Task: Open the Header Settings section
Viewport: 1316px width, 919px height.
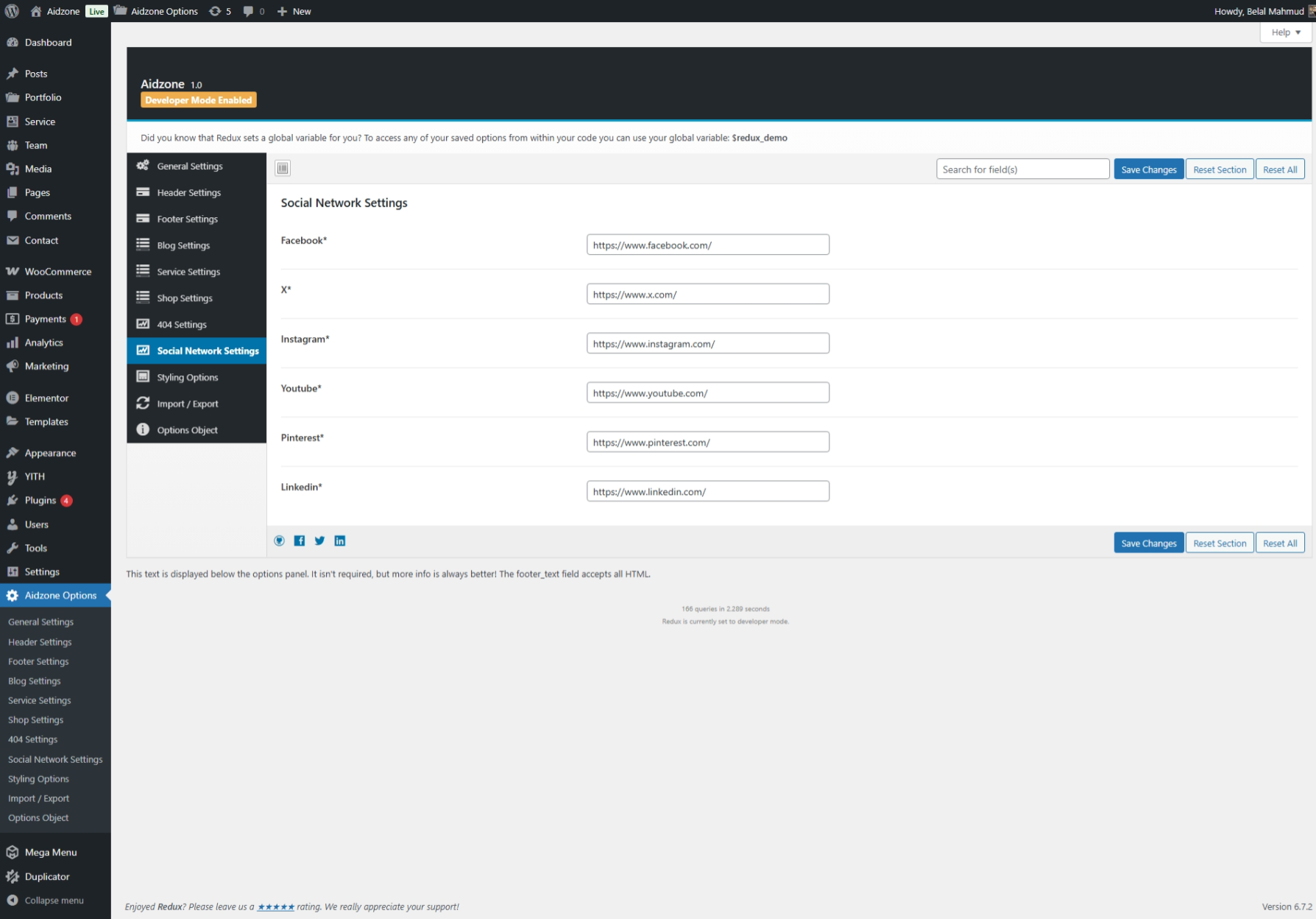Action: 188,193
